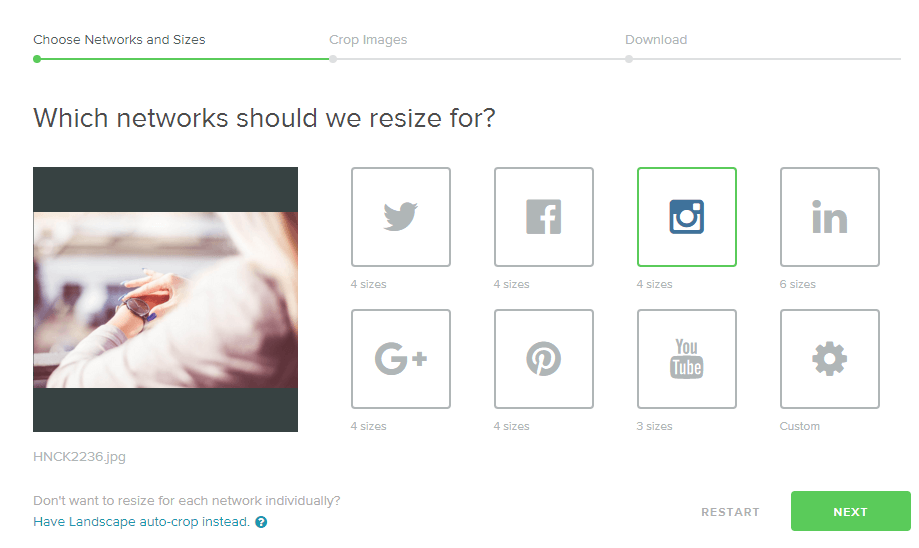Go to the Download step
919x548 pixels.
tap(656, 40)
